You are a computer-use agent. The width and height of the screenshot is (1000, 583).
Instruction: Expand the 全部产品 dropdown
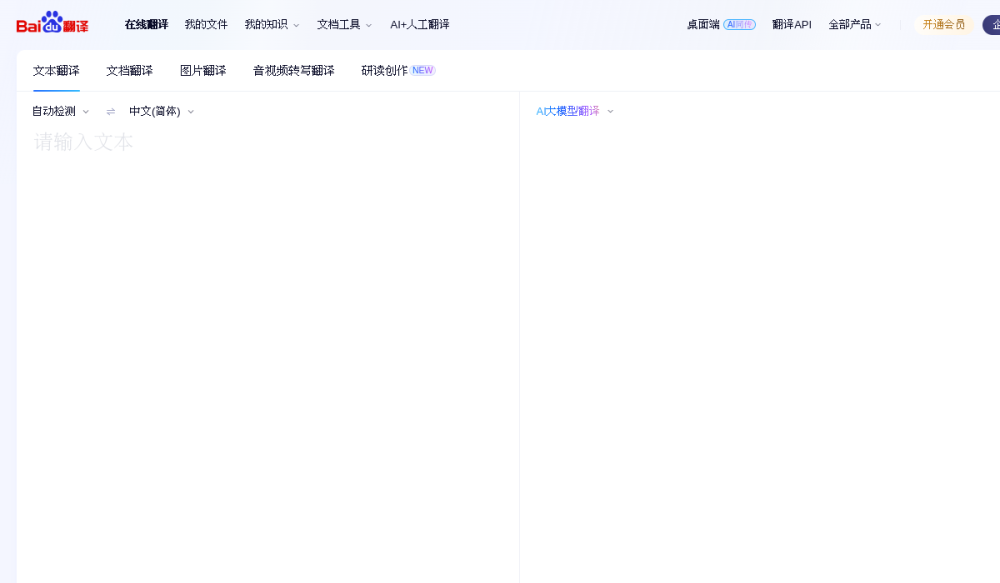[x=855, y=24]
